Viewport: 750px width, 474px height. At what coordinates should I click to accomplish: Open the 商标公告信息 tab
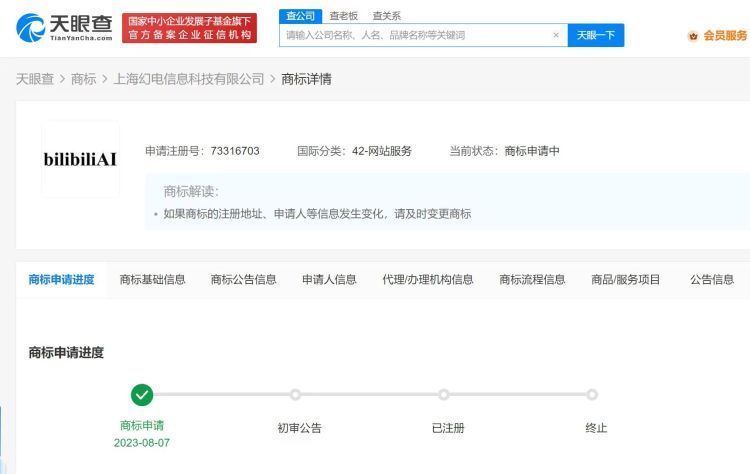pyautogui.click(x=243, y=280)
